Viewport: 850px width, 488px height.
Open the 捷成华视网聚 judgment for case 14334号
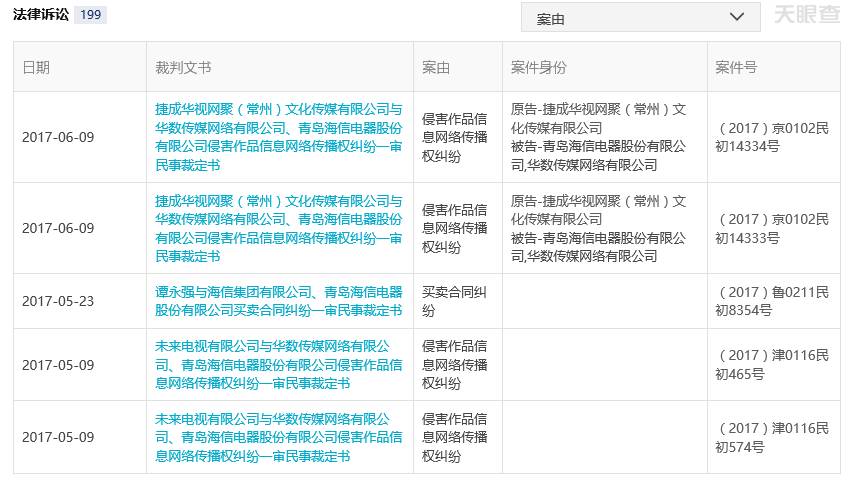(x=279, y=137)
